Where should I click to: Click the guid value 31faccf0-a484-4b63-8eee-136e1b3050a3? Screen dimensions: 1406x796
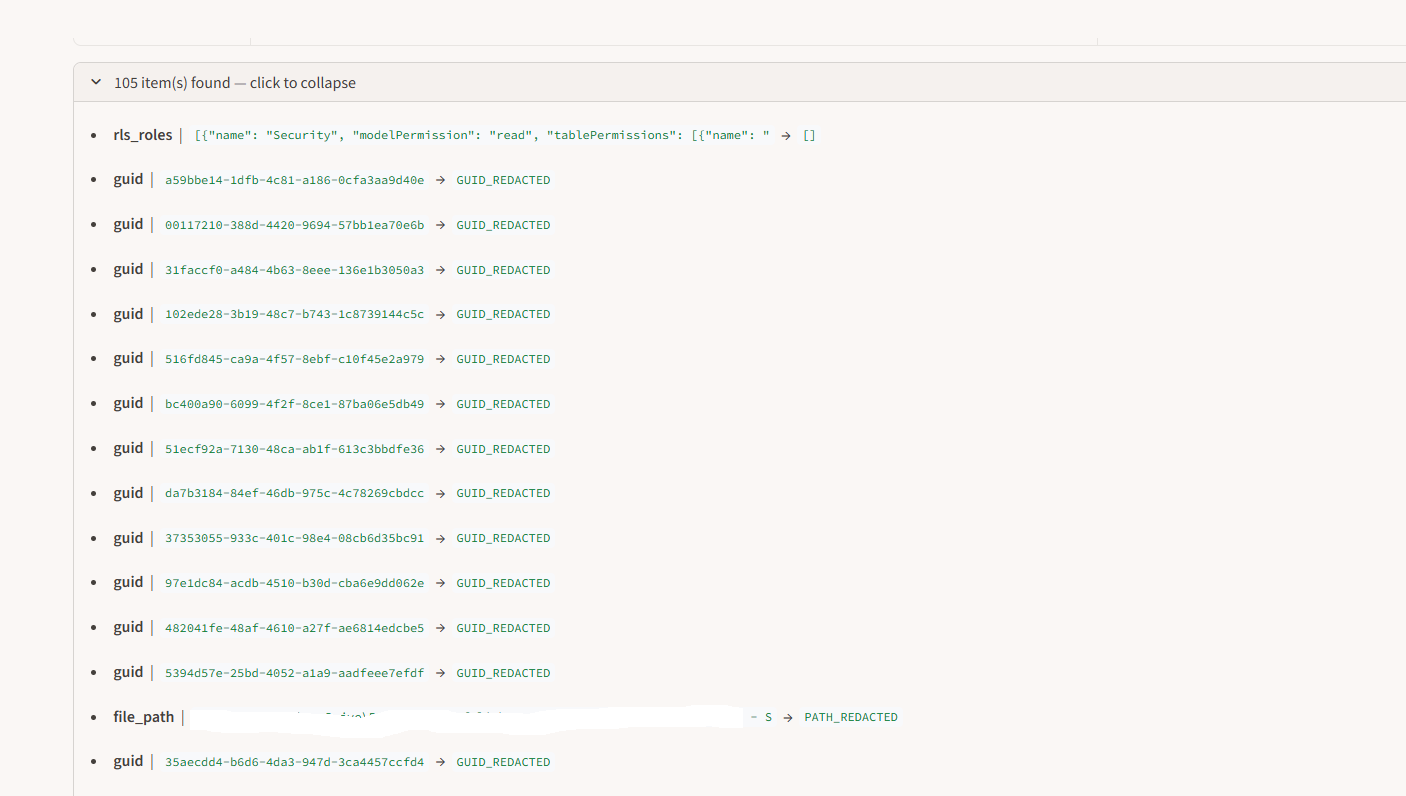pyautogui.click(x=295, y=269)
